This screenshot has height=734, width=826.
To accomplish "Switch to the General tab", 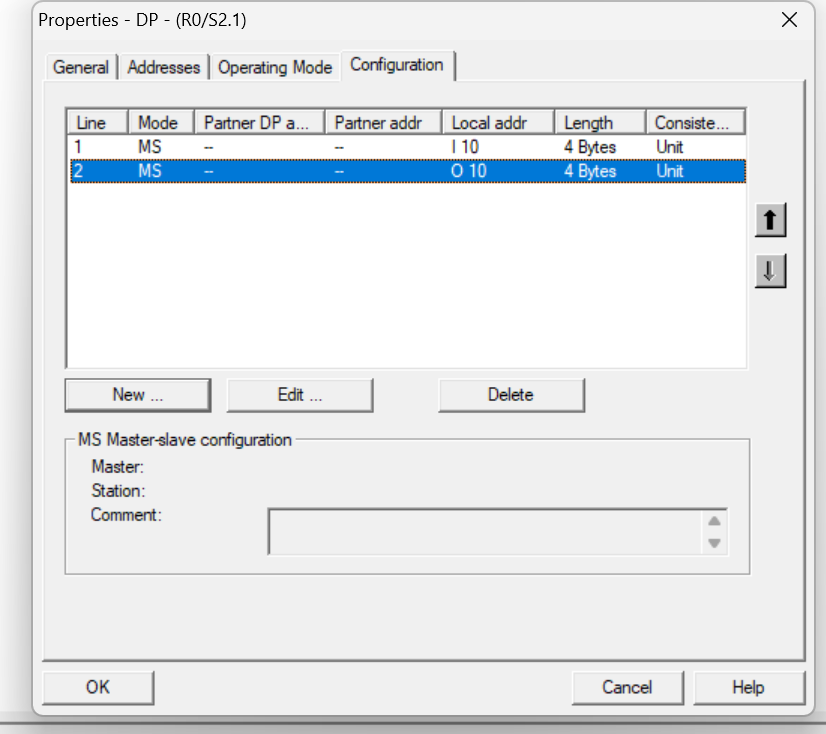I will (x=81, y=67).
